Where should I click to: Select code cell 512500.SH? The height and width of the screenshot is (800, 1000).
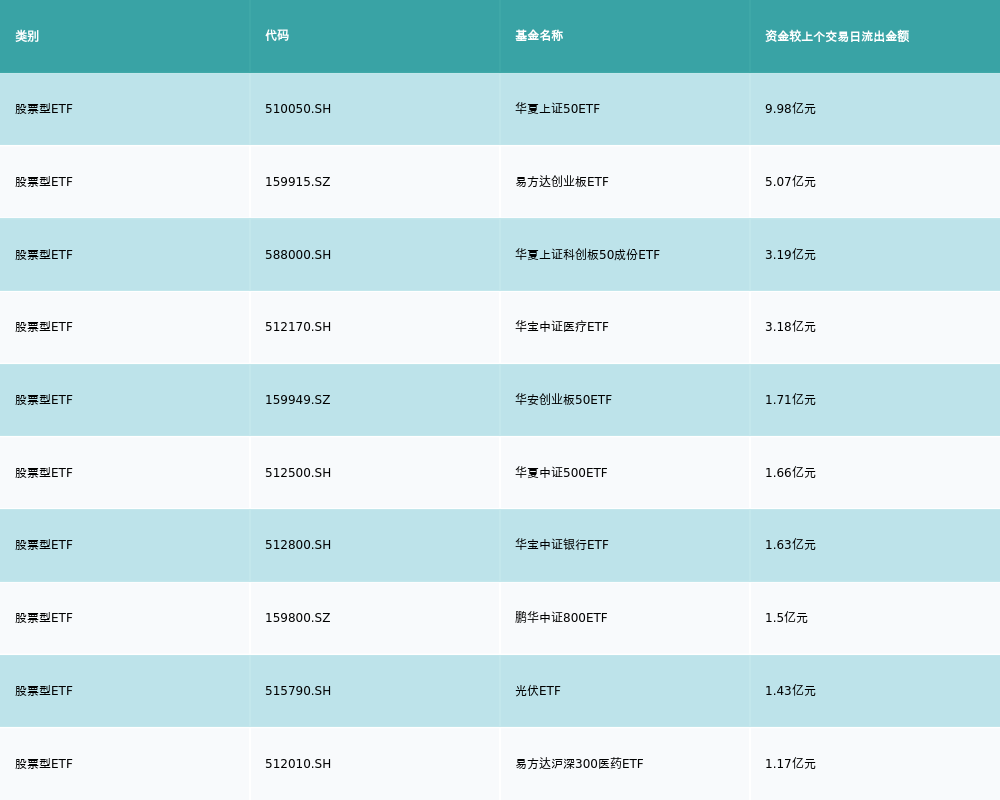tap(298, 473)
